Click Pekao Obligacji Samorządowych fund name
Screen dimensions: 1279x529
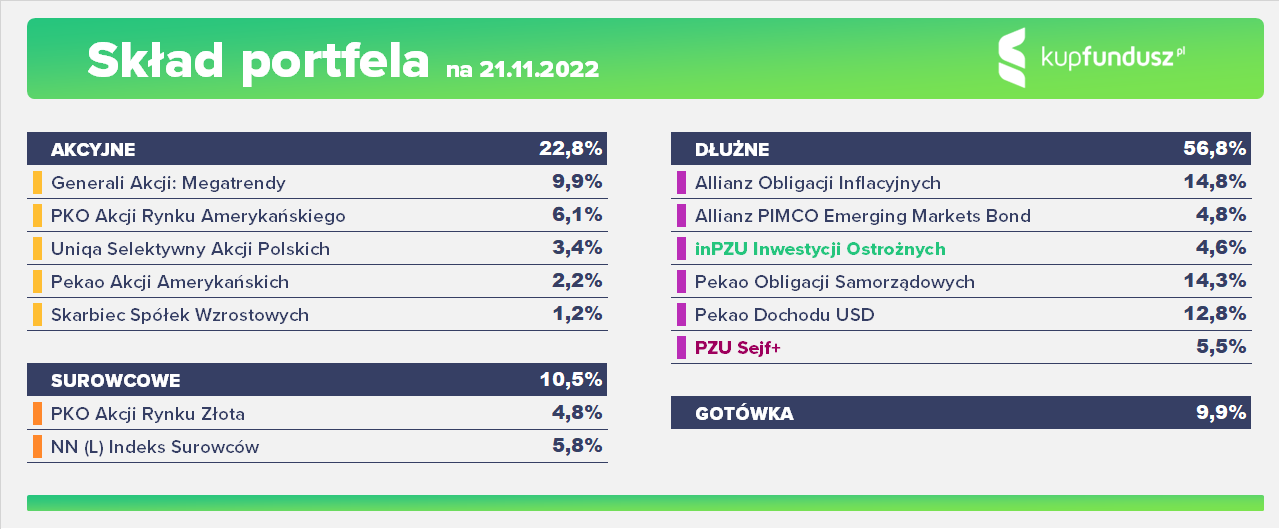click(835, 282)
